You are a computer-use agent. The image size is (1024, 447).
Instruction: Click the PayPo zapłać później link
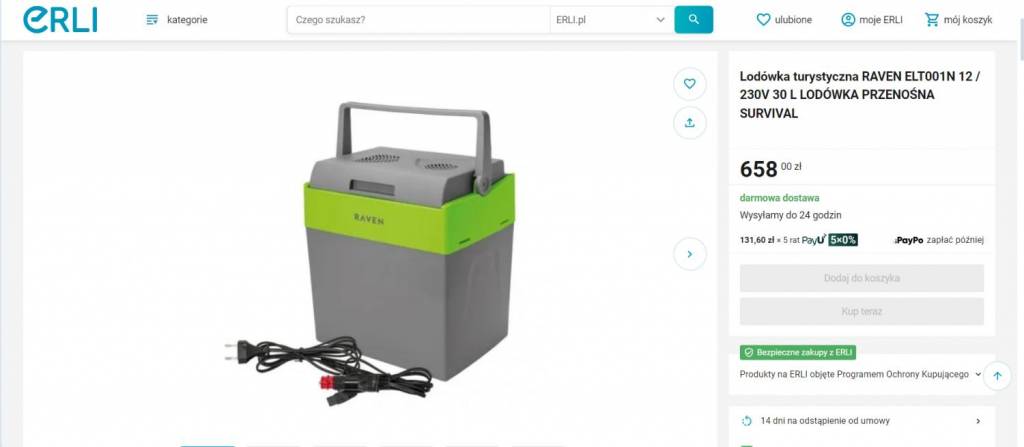tap(938, 240)
